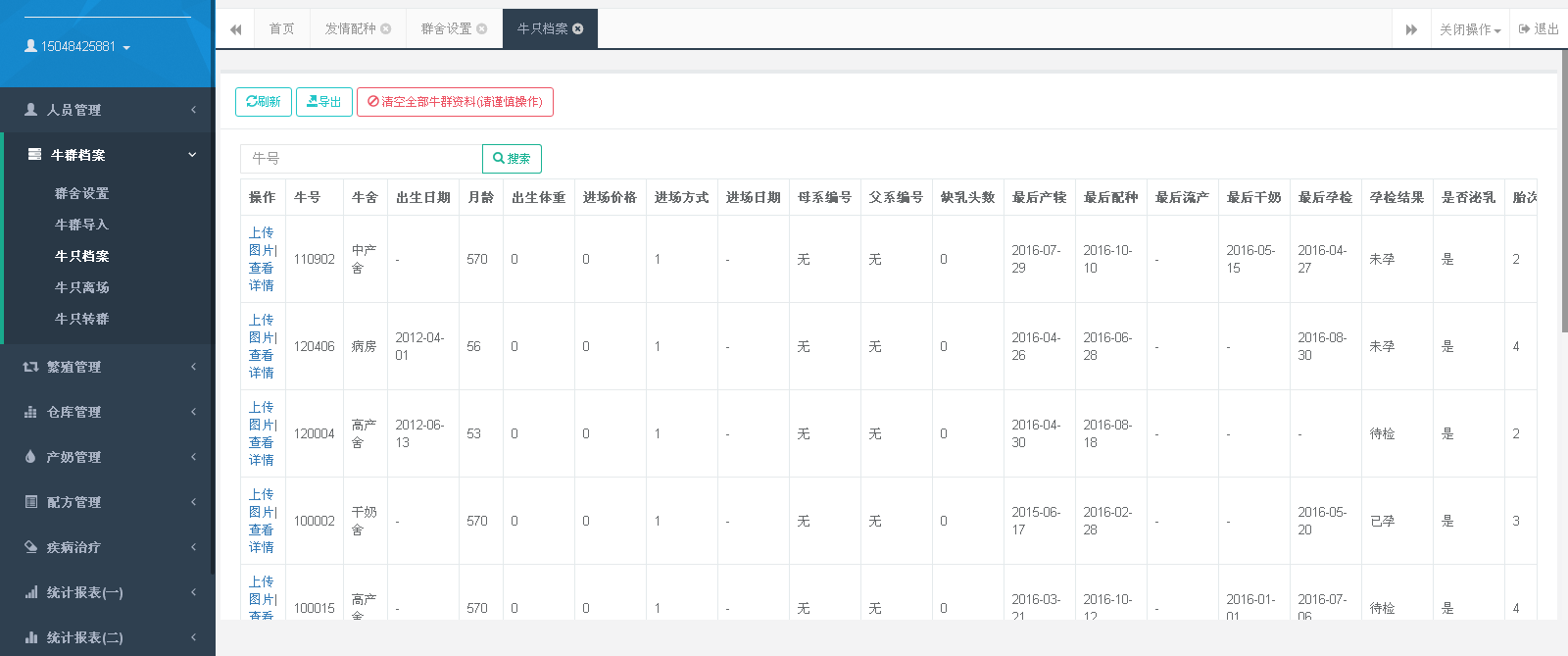1568x656 pixels.
Task: Click the tabs scroll-left double arrow
Action: pos(236,29)
